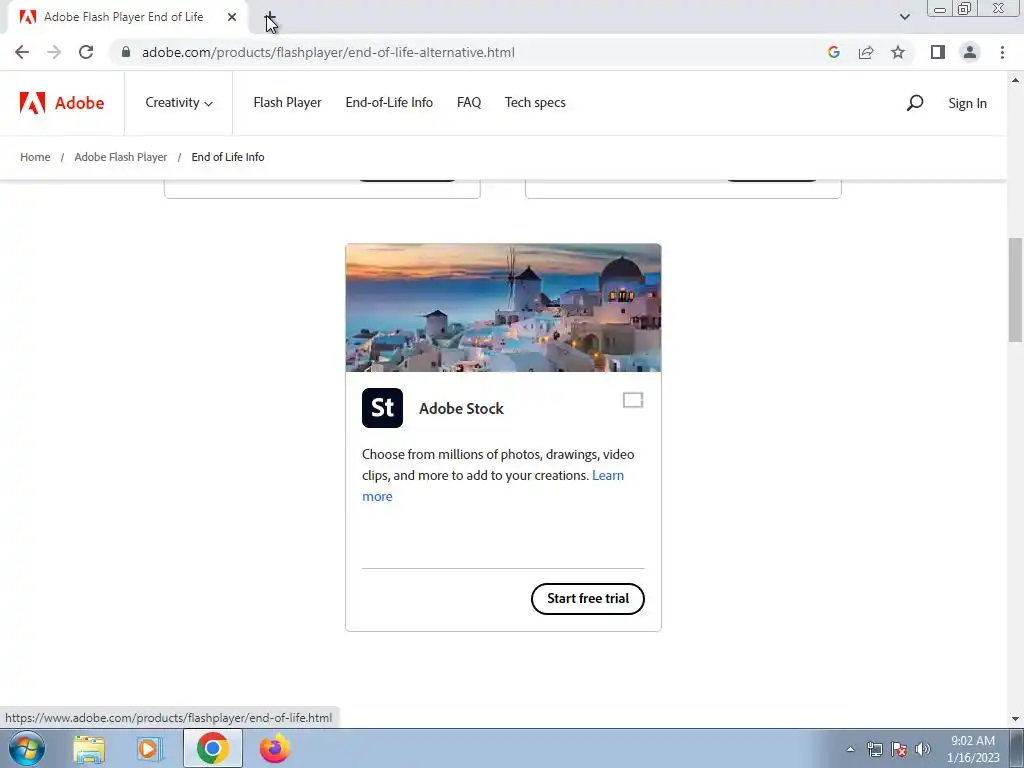Open the tab search chevron in the title bar
The image size is (1024, 768).
click(904, 17)
